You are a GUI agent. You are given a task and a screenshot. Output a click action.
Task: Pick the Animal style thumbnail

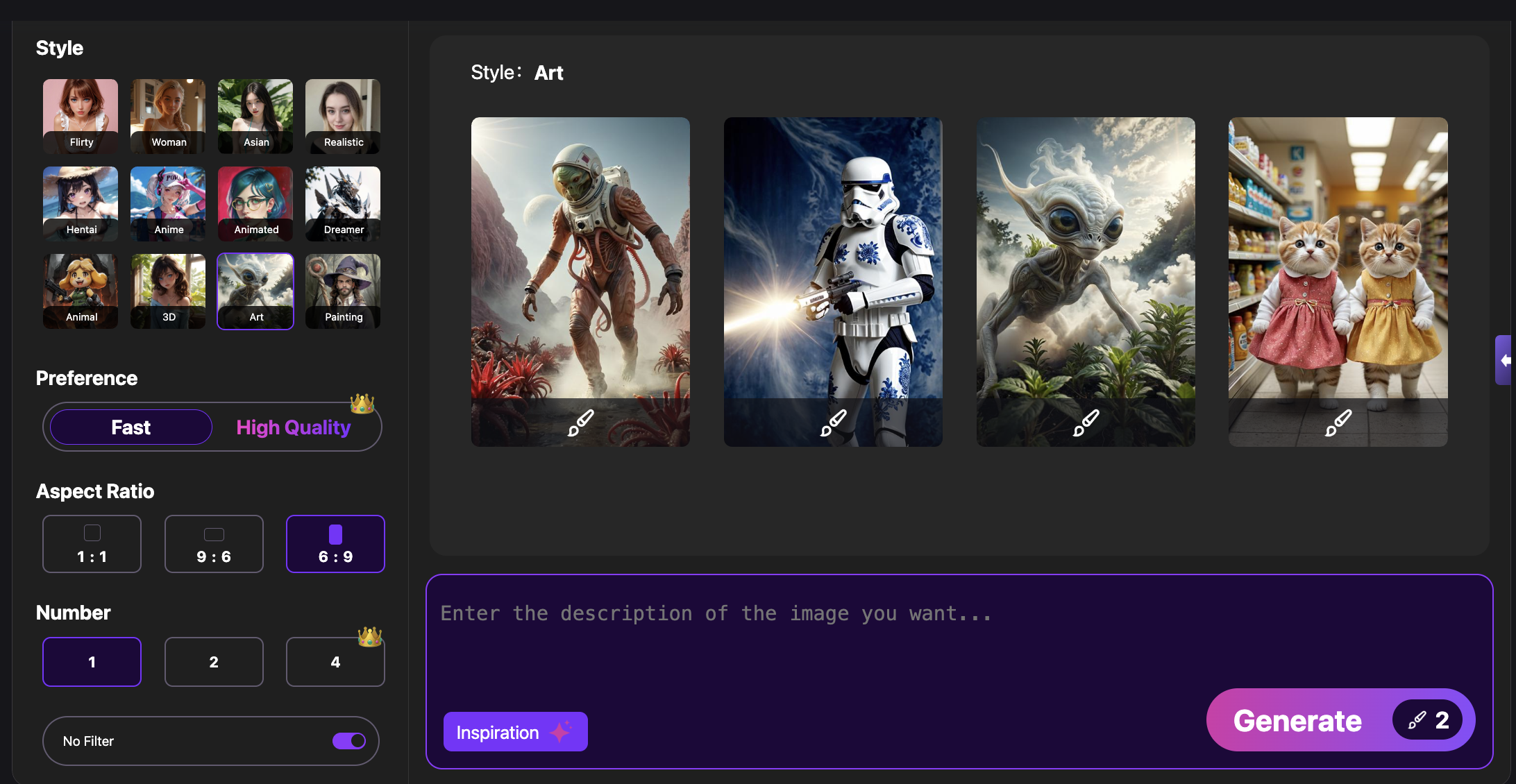(81, 291)
